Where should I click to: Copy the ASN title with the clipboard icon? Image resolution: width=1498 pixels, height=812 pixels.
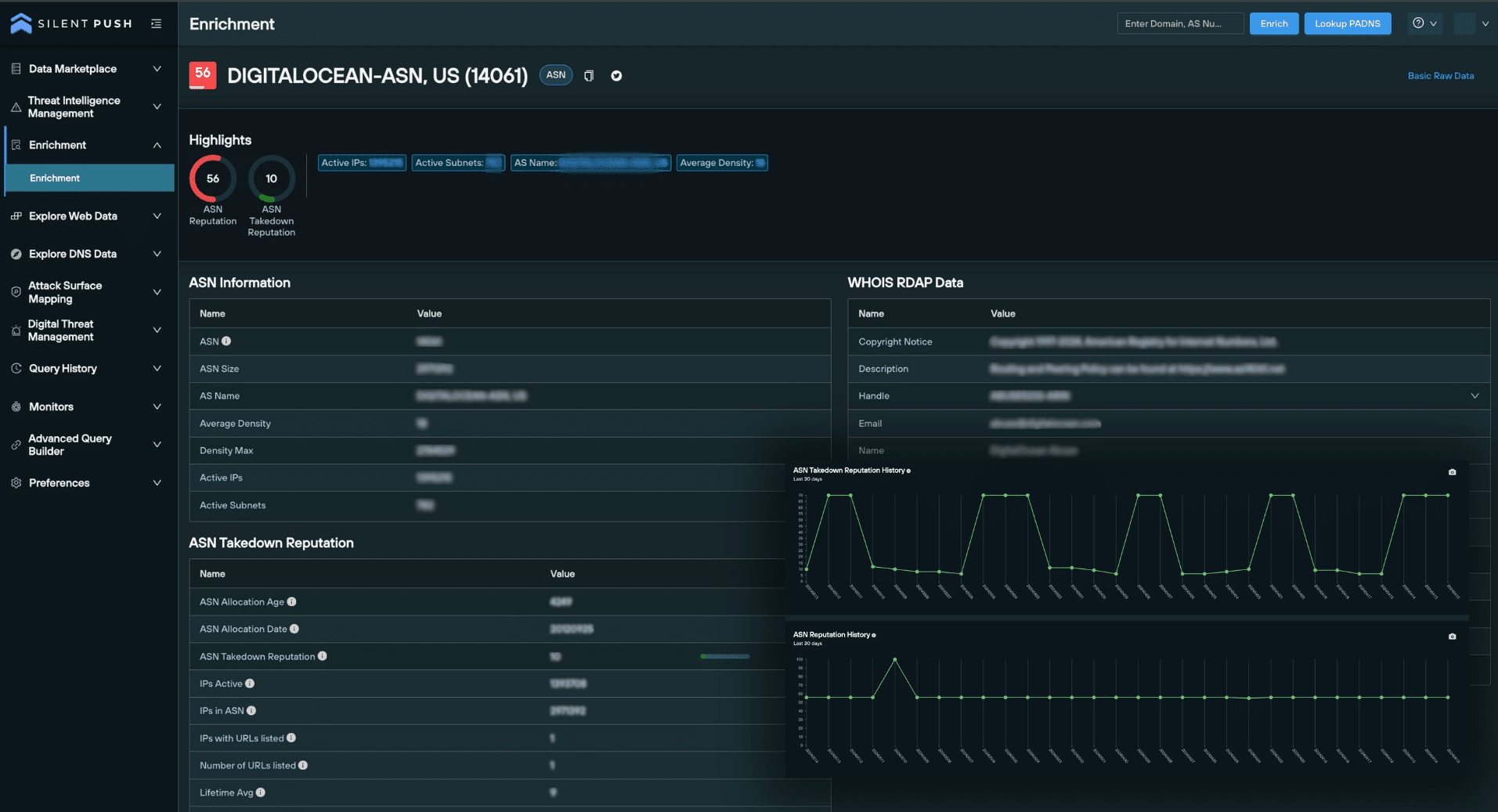click(589, 76)
